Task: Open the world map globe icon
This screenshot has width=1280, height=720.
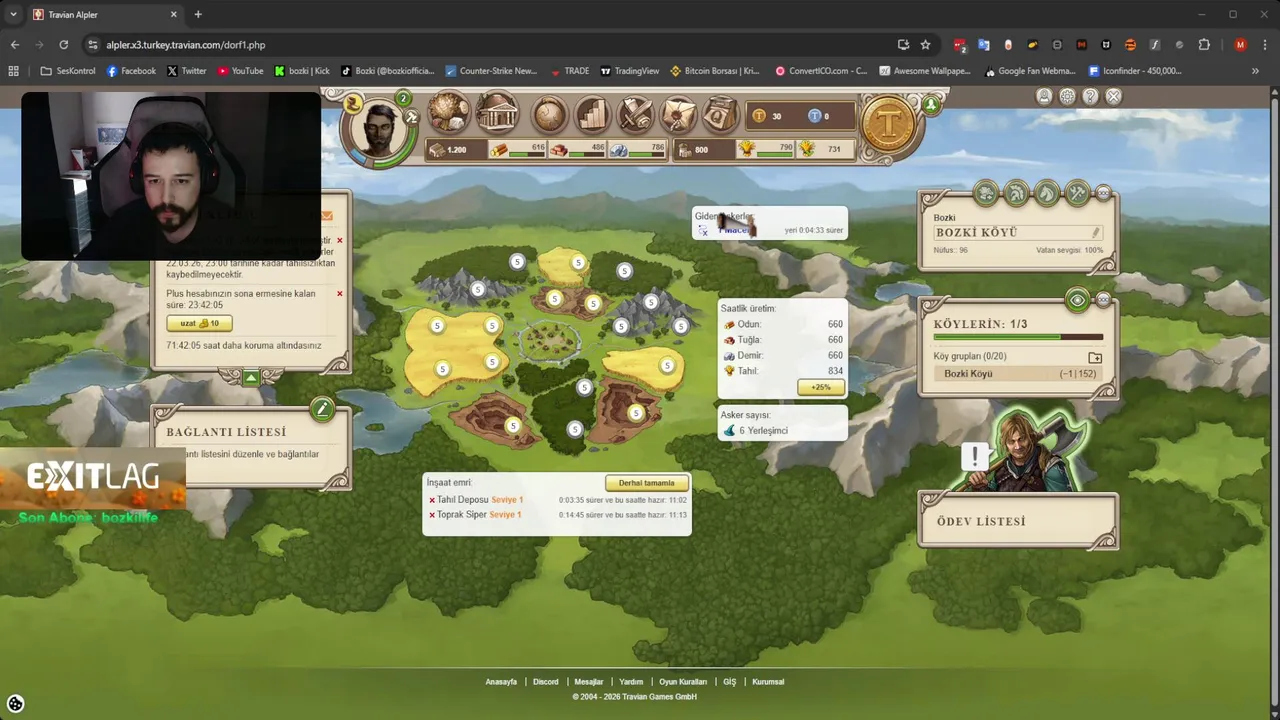Action: 549,115
